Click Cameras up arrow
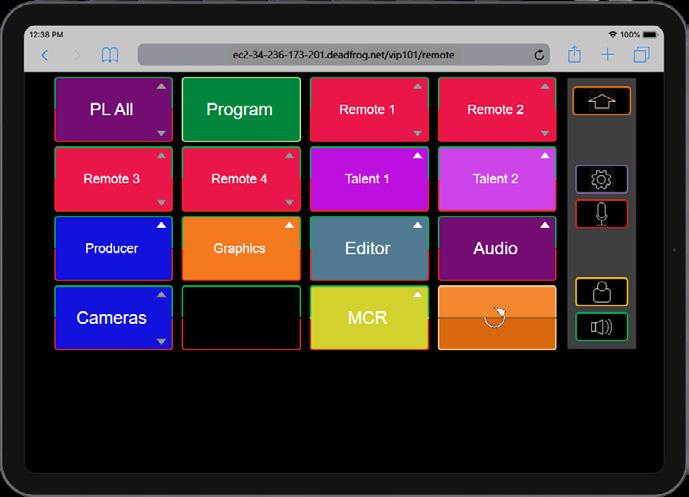Viewport: 689px width, 497px height. (161, 294)
